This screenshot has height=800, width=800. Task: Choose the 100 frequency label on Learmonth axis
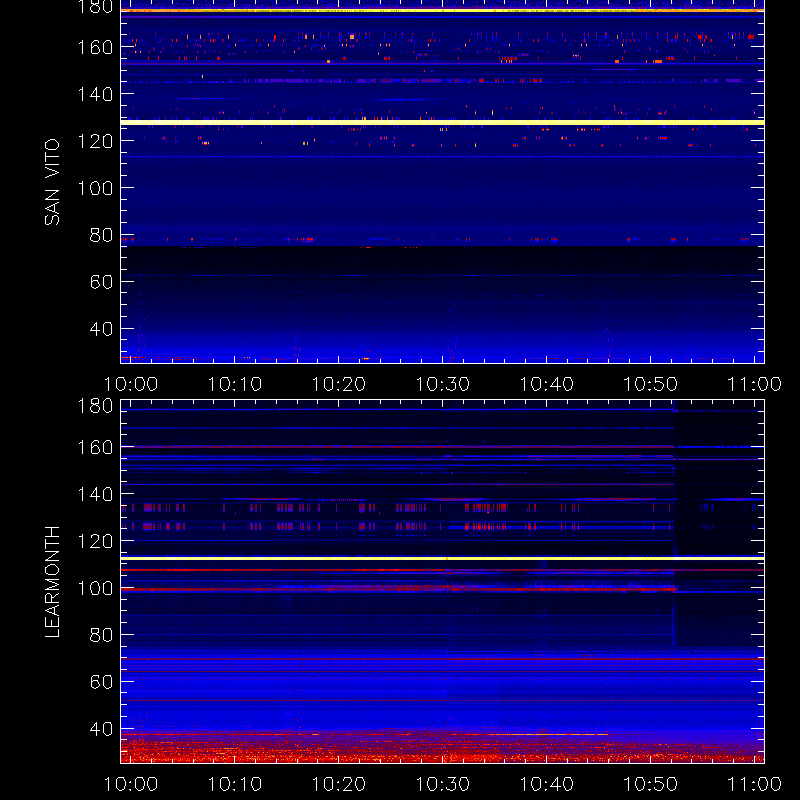pos(95,588)
